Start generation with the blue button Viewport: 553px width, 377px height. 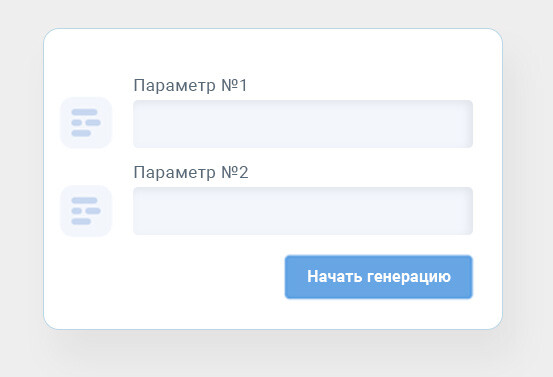click(379, 277)
